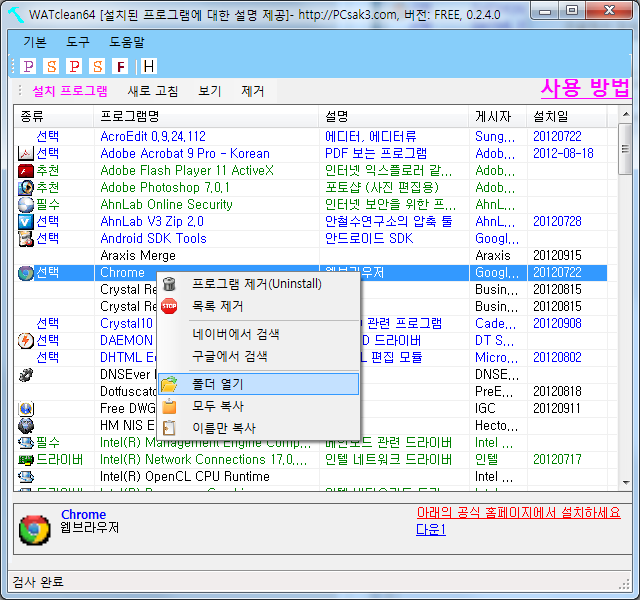Click the blue Chrome title in detail pane
The image size is (640, 600).
(83, 514)
